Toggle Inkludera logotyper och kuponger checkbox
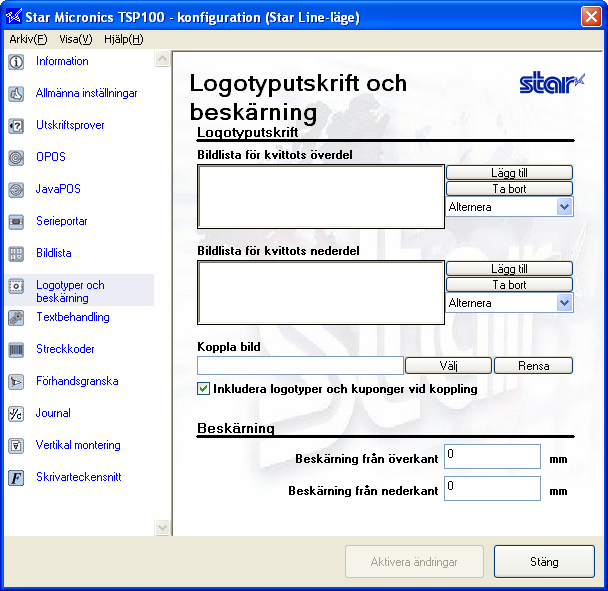The height and width of the screenshot is (591, 608). pyautogui.click(x=203, y=389)
